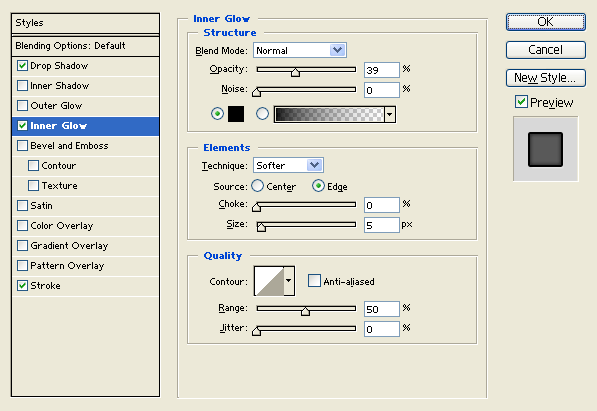
Task: Open Blending Options: Default
Action: pos(85,46)
